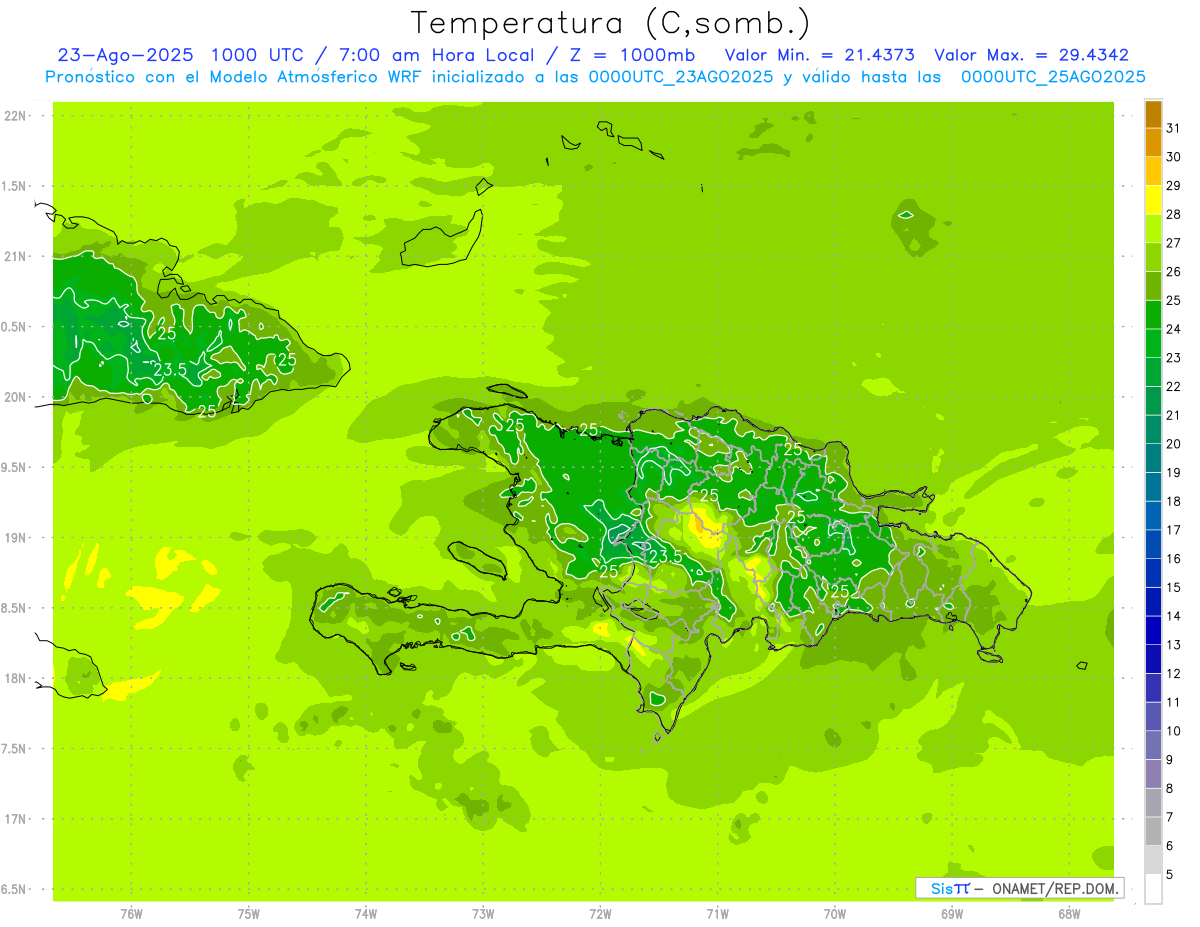Select the blue legend band between 15 and 16
This screenshot has width=1200, height=927.
[x=1153, y=574]
